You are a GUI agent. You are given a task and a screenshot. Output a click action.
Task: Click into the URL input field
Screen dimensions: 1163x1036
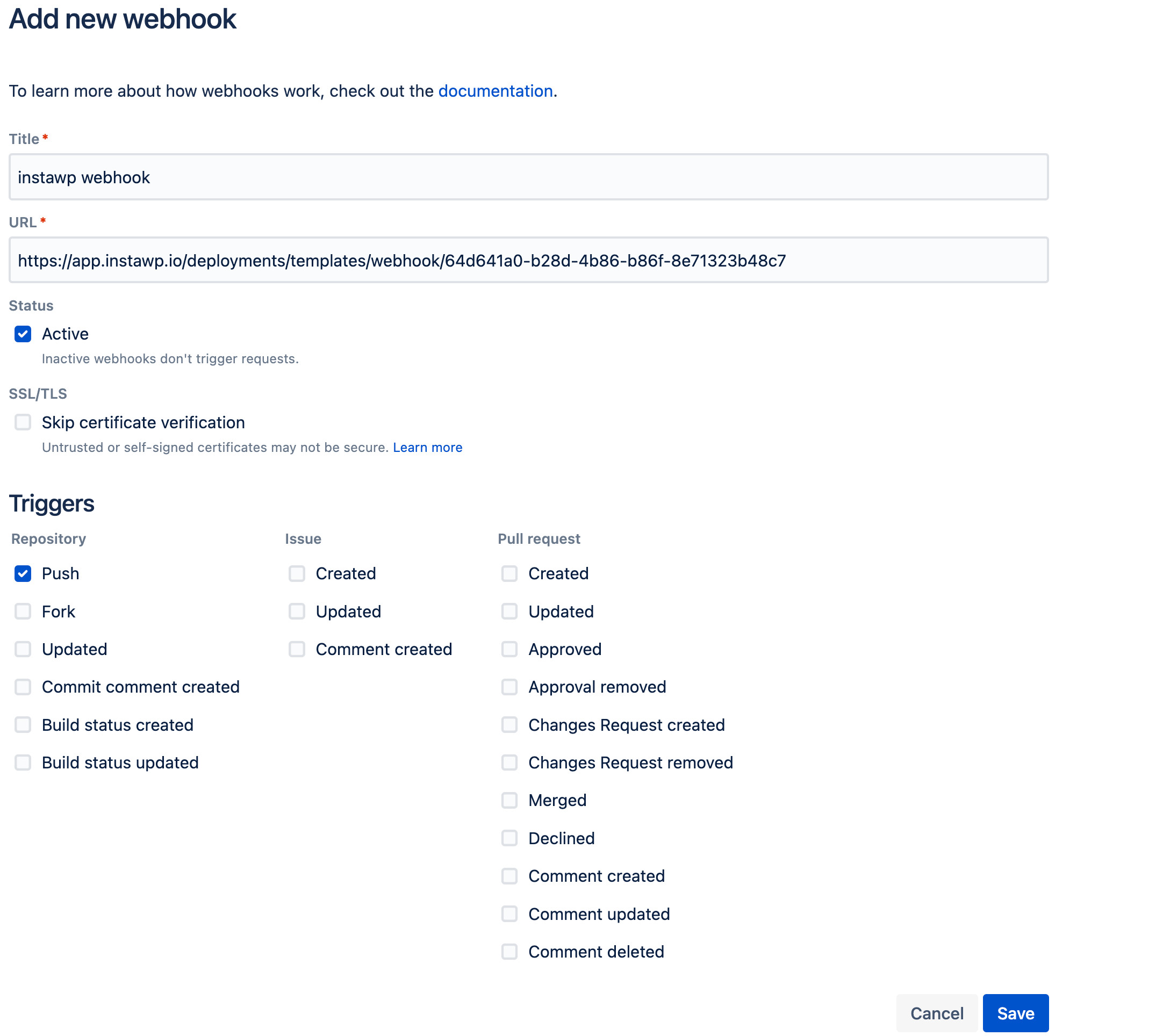[x=528, y=261]
